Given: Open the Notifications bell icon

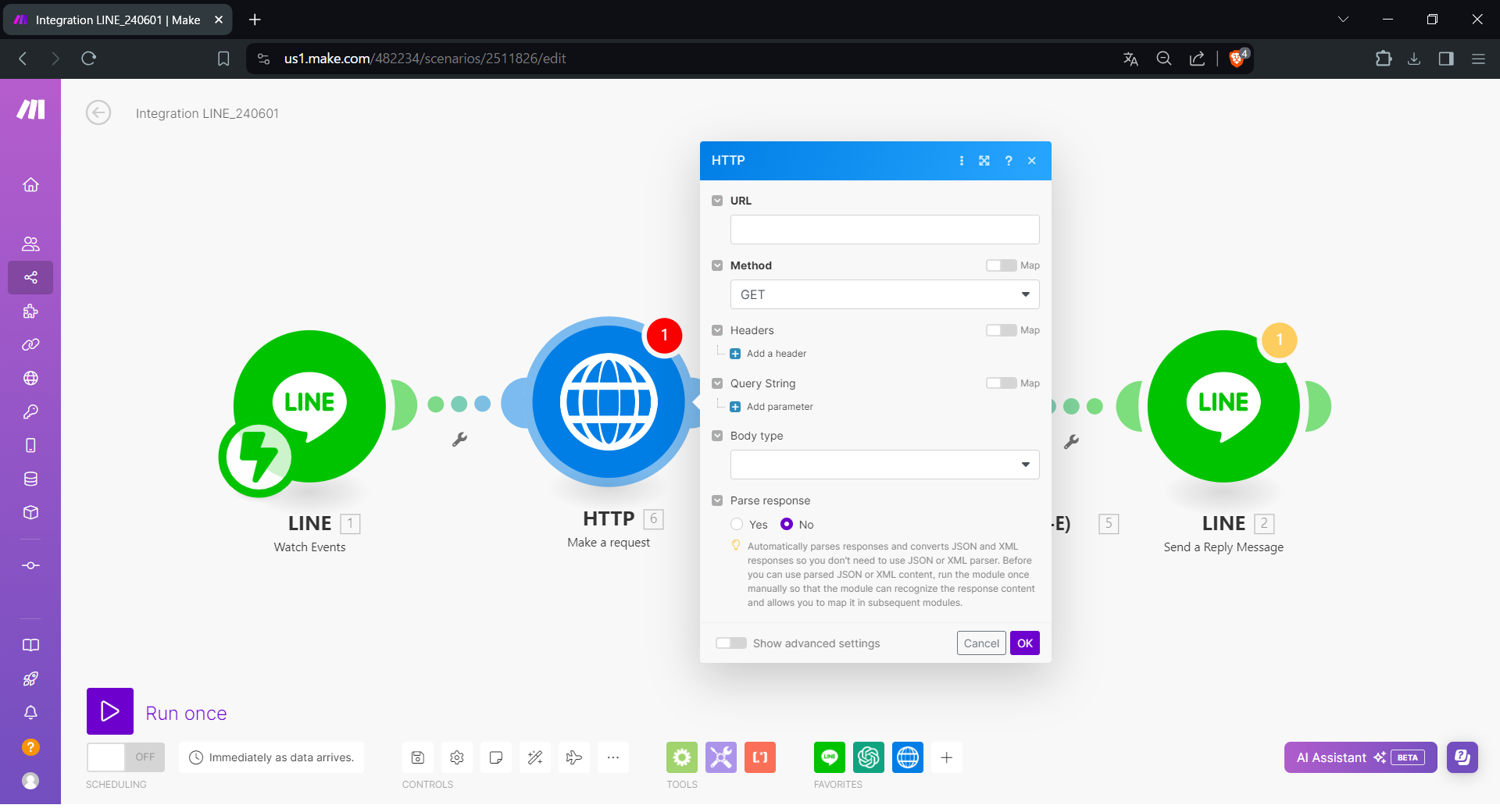Looking at the screenshot, I should coord(30,712).
